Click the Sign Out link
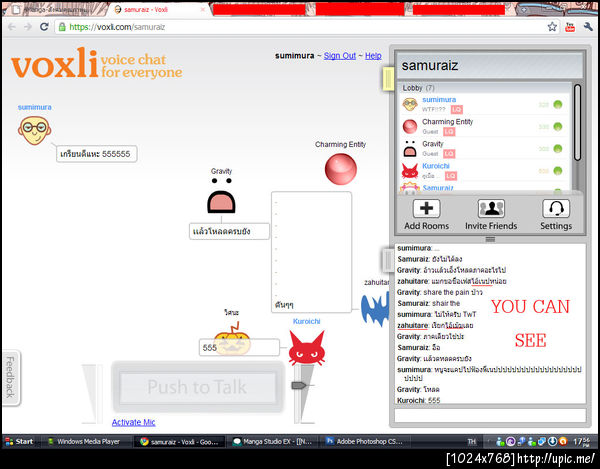Viewport: 600px width, 469px height. tap(340, 56)
